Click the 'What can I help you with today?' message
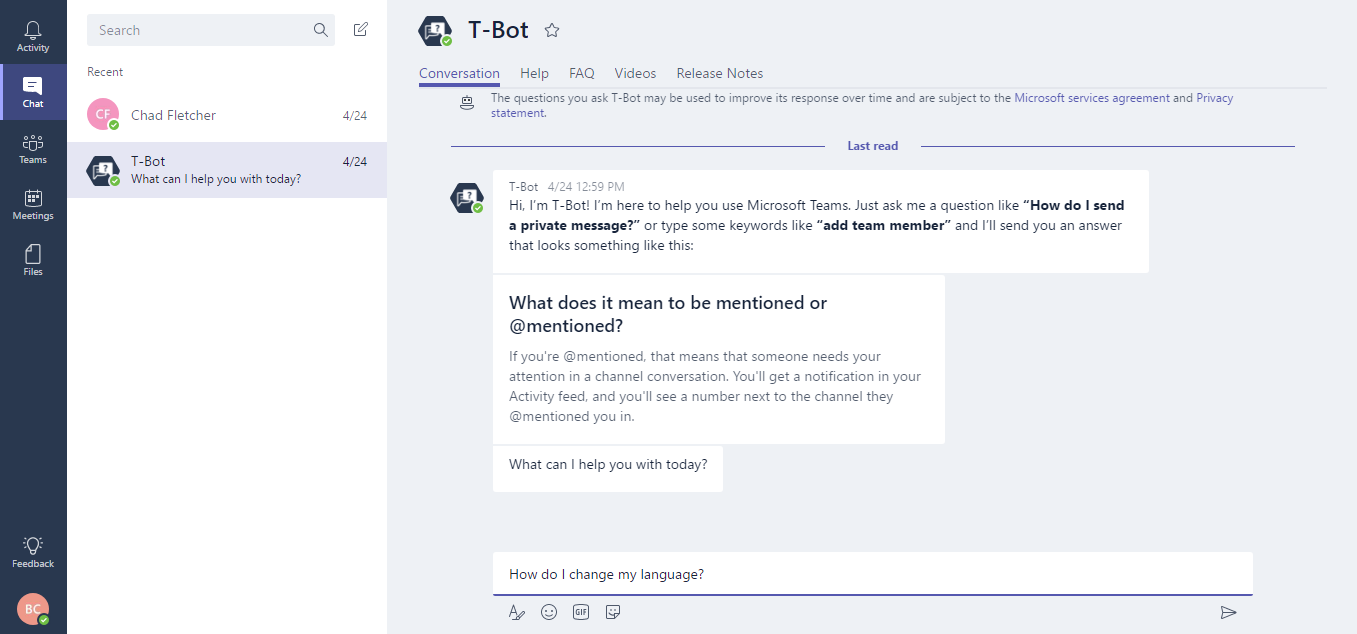Image resolution: width=1357 pixels, height=634 pixels. click(x=608, y=468)
